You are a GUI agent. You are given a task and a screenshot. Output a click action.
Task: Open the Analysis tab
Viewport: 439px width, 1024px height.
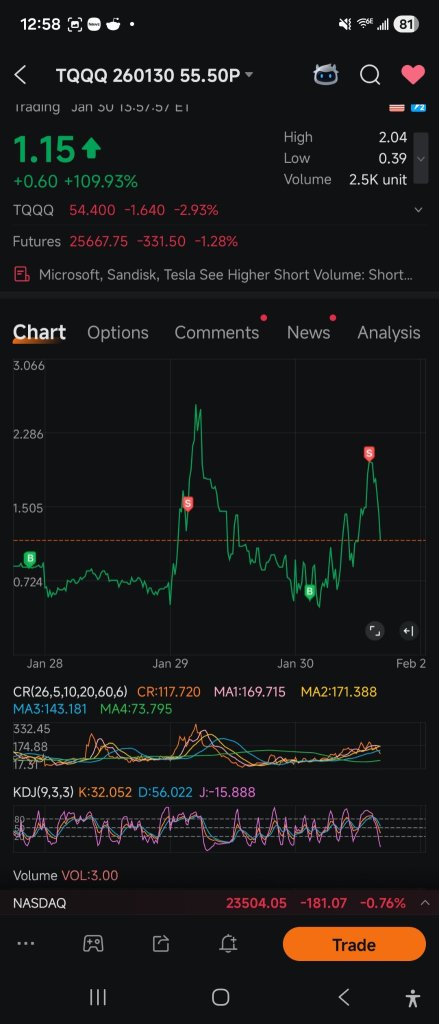point(389,332)
